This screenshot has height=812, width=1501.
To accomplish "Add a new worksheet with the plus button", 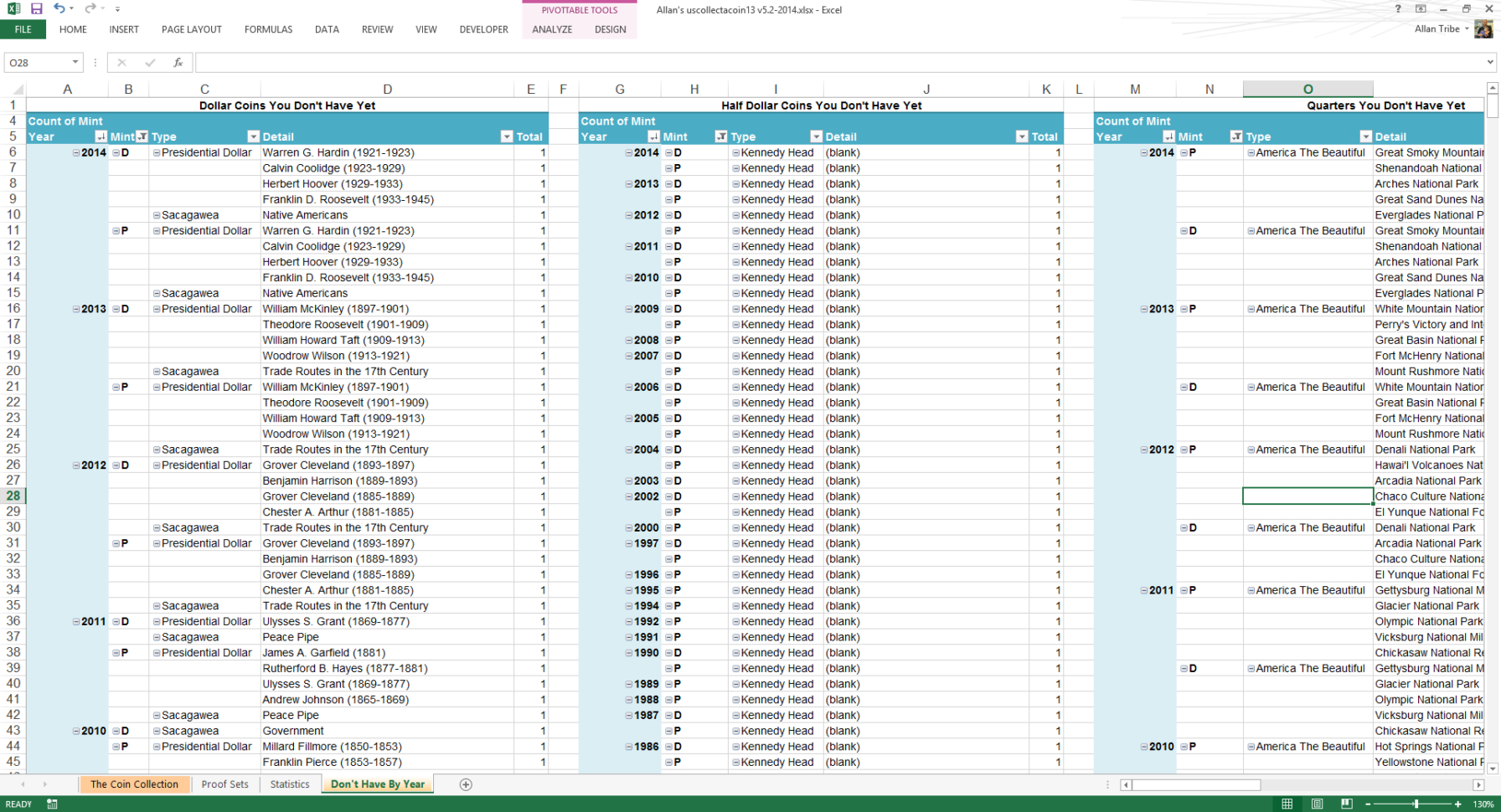I will [465, 784].
